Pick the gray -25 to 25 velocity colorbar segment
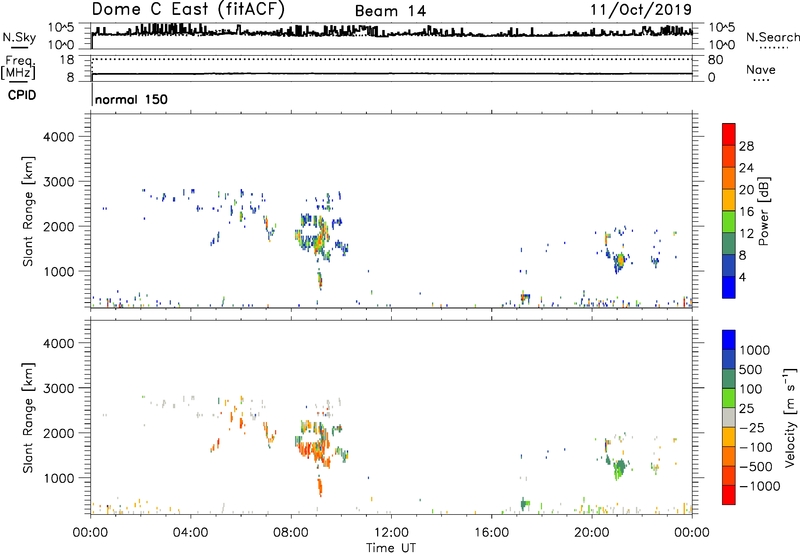The width and height of the screenshot is (800, 554). pos(729,418)
